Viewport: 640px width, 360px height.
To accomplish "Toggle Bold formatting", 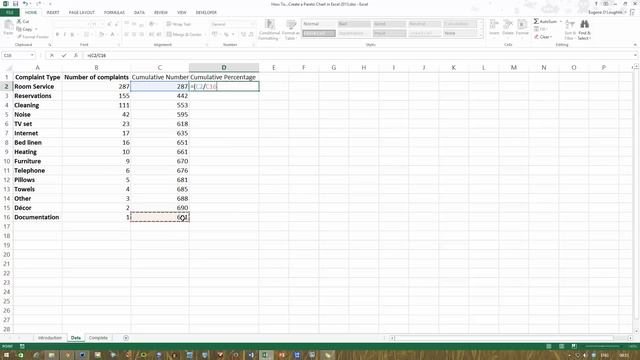I will tap(57, 34).
